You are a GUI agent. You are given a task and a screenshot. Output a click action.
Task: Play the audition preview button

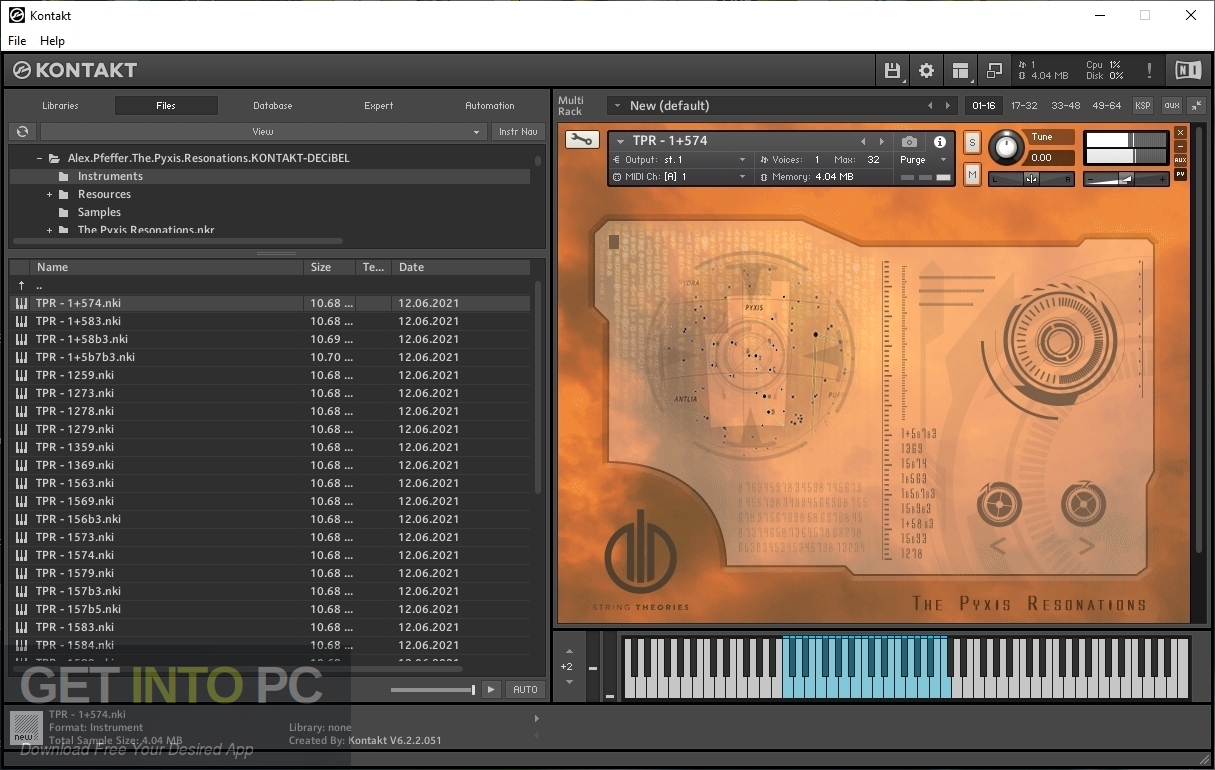tap(491, 689)
